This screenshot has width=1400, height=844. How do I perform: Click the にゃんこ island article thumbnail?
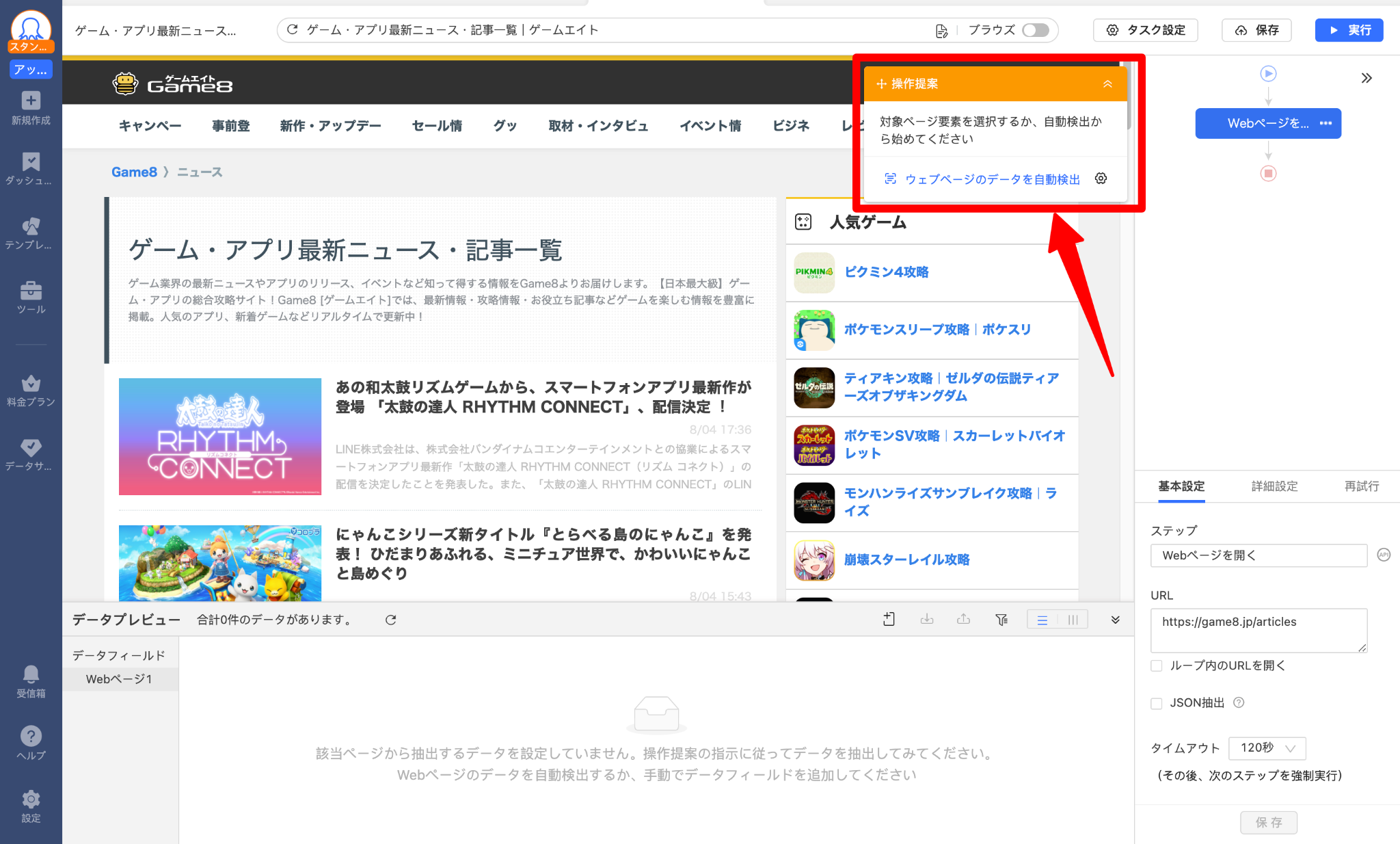(220, 563)
